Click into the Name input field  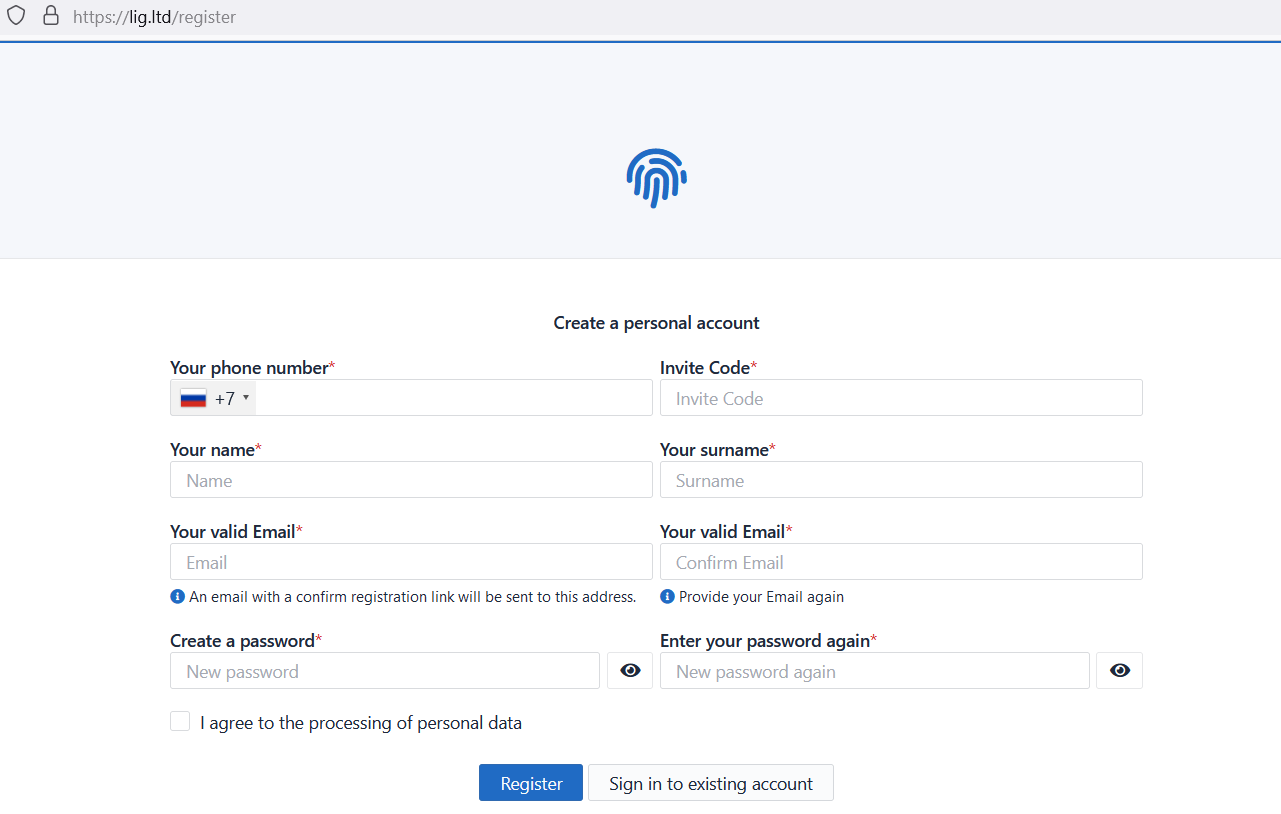[x=411, y=480]
